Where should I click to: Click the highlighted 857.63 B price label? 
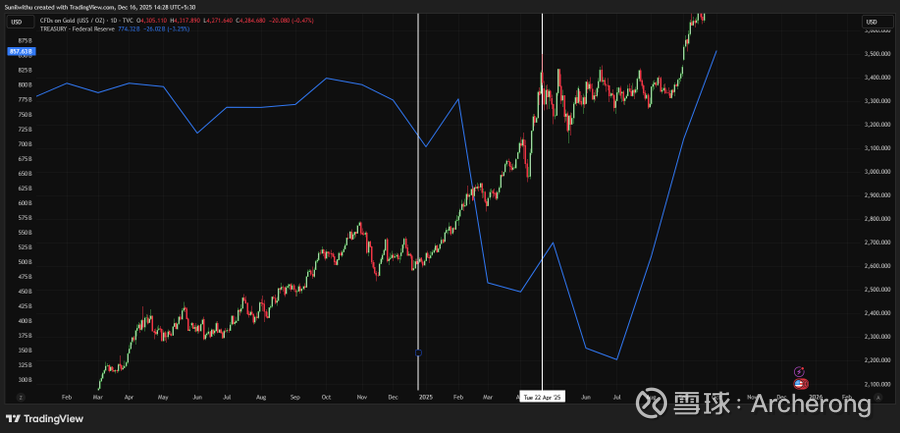pyautogui.click(x=21, y=52)
